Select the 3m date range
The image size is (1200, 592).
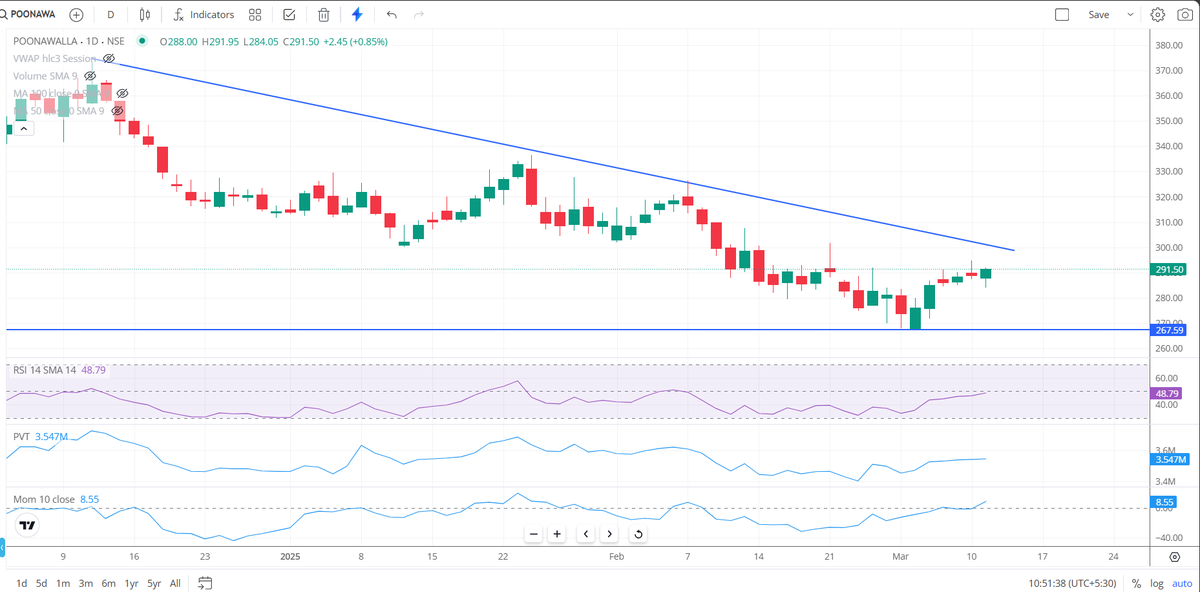(x=86, y=583)
